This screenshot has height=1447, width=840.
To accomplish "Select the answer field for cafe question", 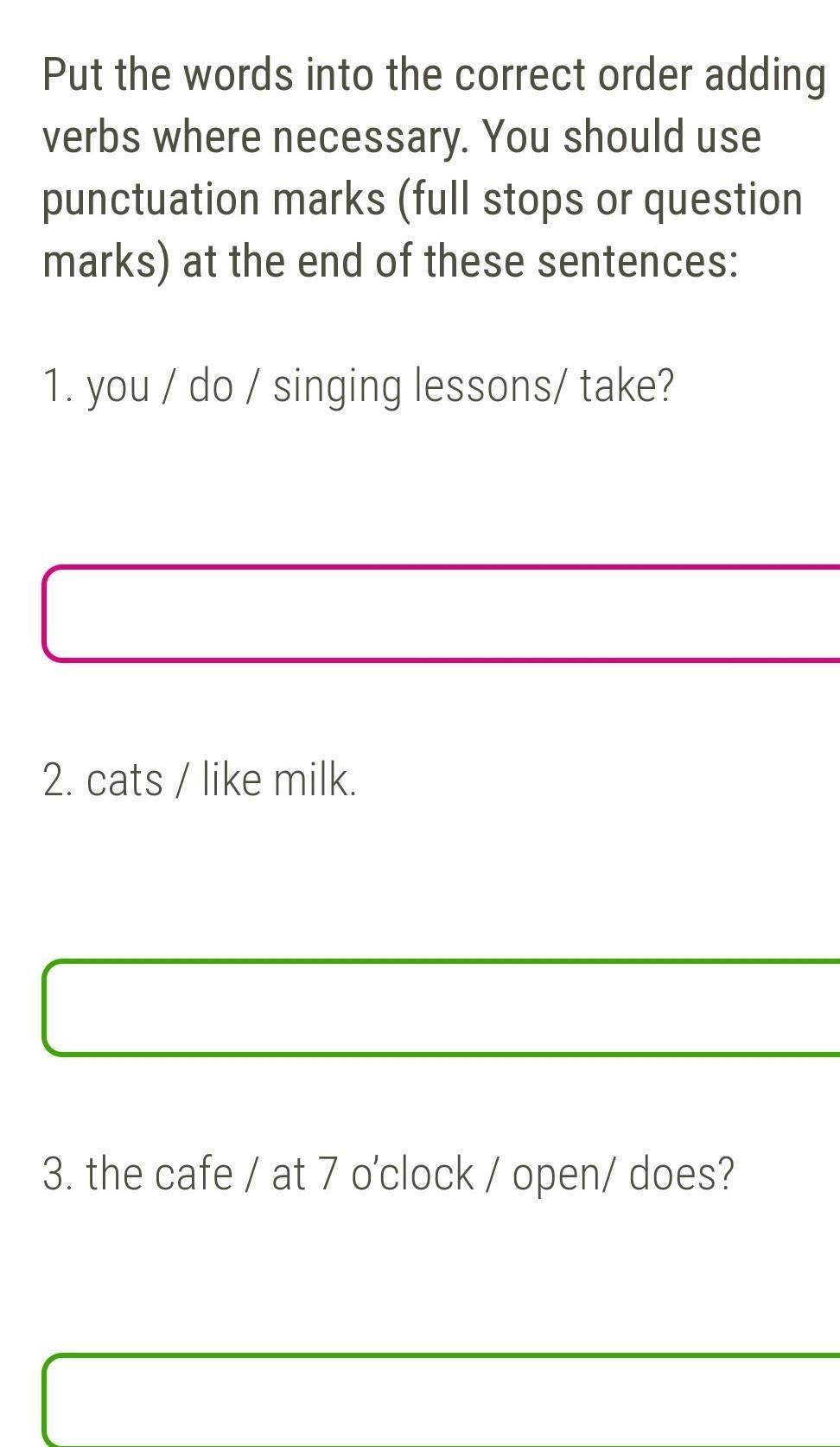I will pos(441,1400).
